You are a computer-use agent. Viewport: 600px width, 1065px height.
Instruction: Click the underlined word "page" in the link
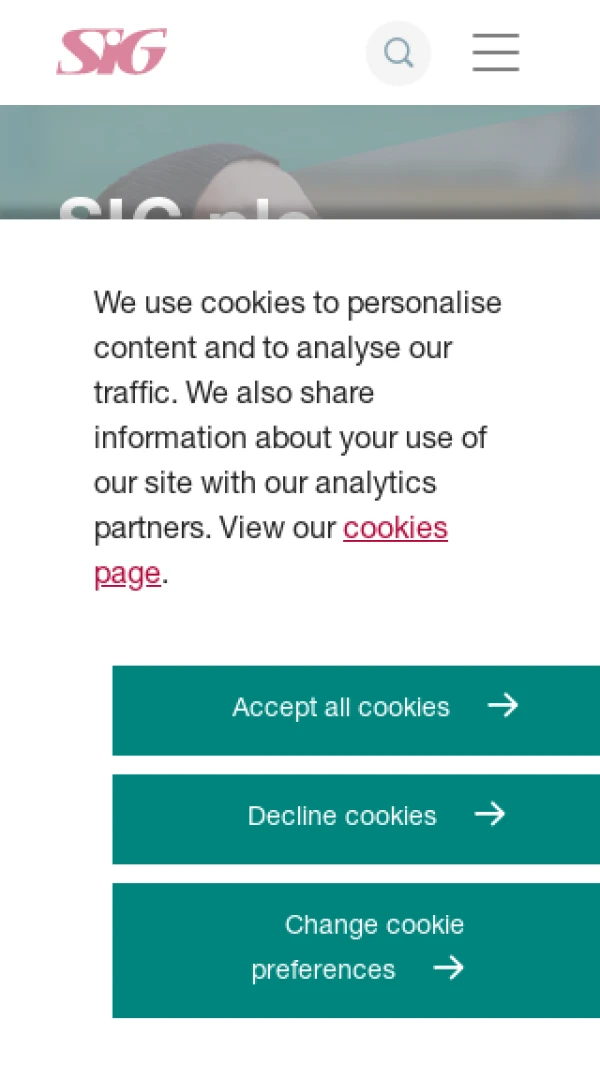click(127, 573)
